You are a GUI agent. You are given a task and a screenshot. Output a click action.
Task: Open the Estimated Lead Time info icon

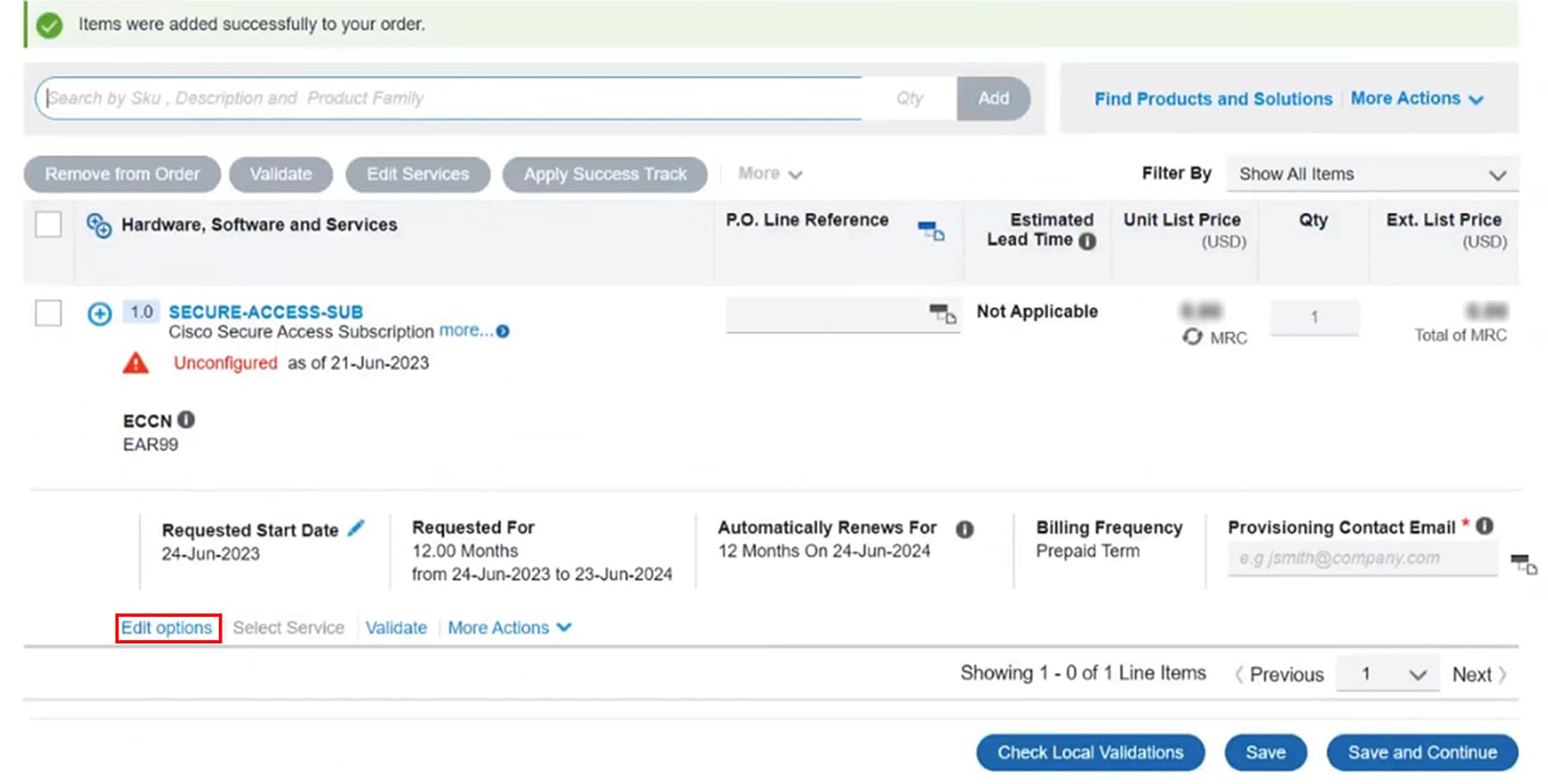[x=1088, y=241]
